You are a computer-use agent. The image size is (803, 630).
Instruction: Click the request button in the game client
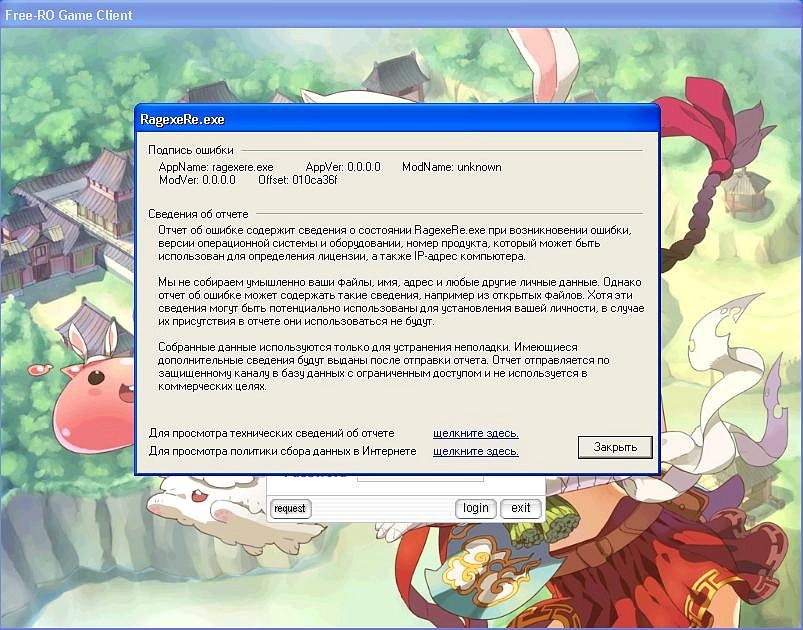(290, 509)
